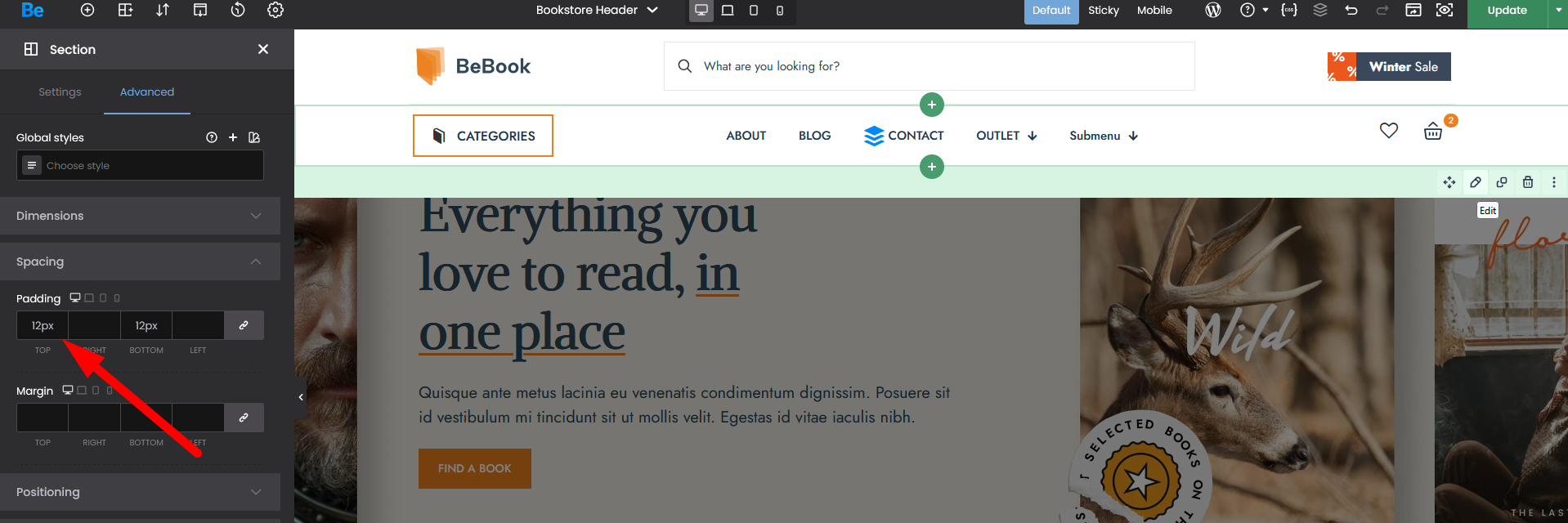Select laptop device for Padding
This screenshot has height=523, width=1568.
[x=89, y=297]
